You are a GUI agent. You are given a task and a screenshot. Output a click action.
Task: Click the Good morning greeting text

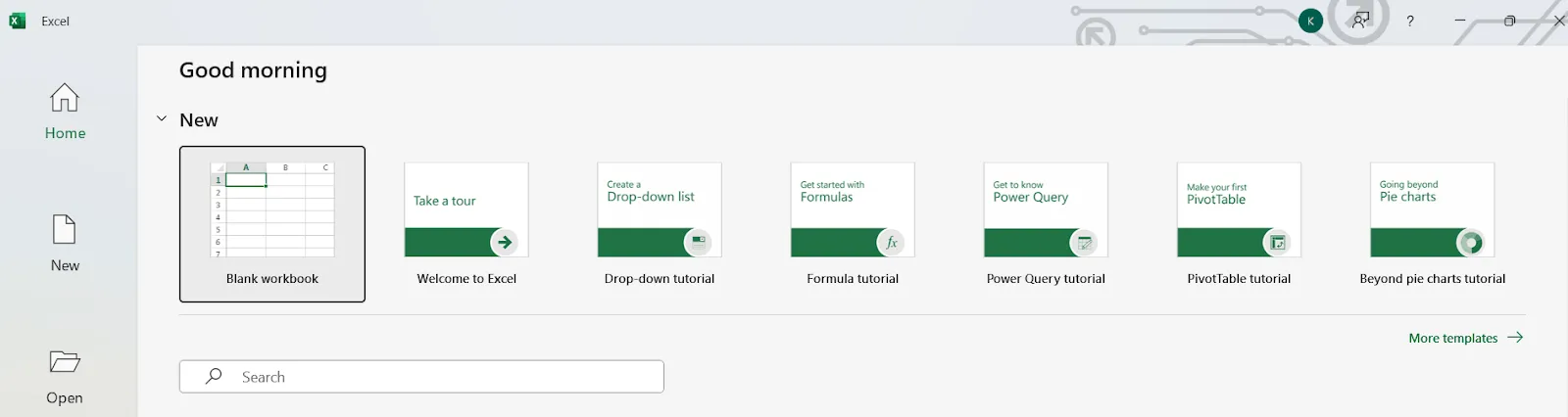(253, 70)
